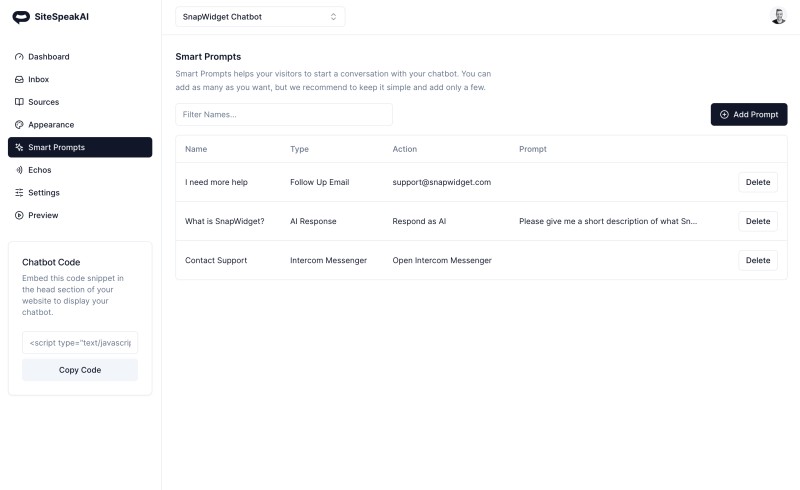Click the chatbot script code field
800x490 pixels.
(80, 342)
